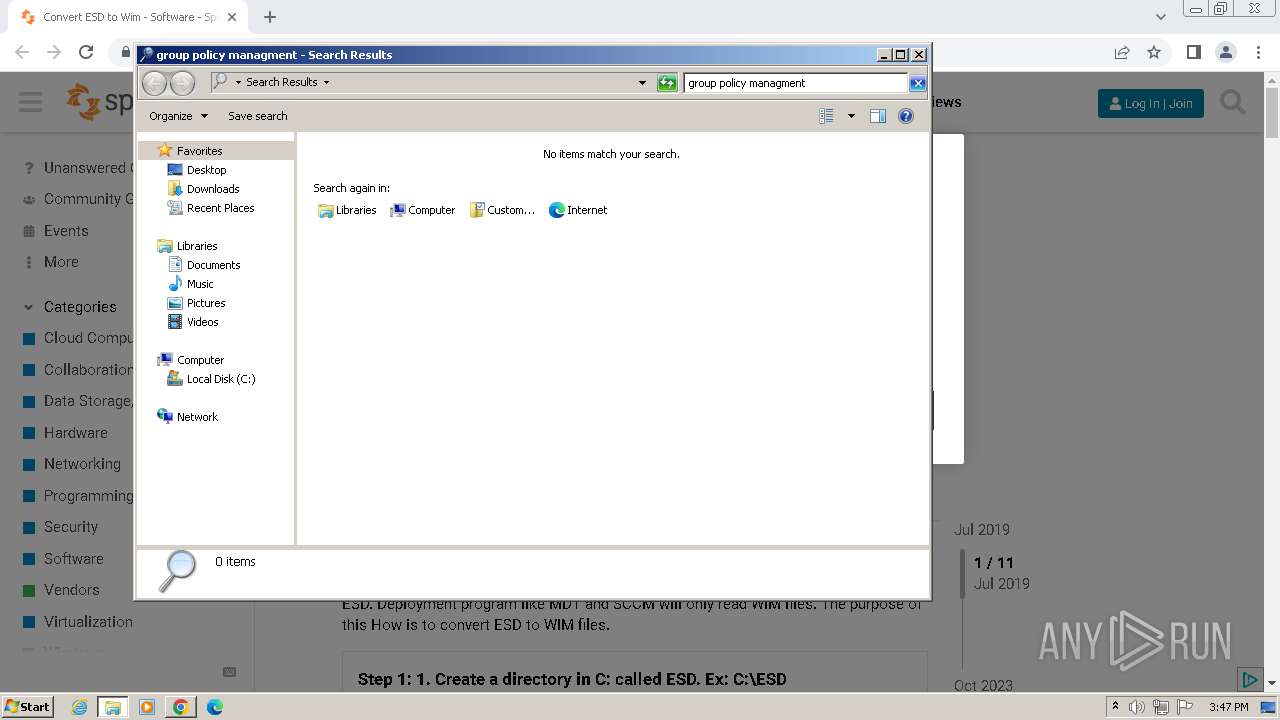Image resolution: width=1280 pixels, height=720 pixels.
Task: Open Chrome three-dot menu
Action: point(1257,52)
